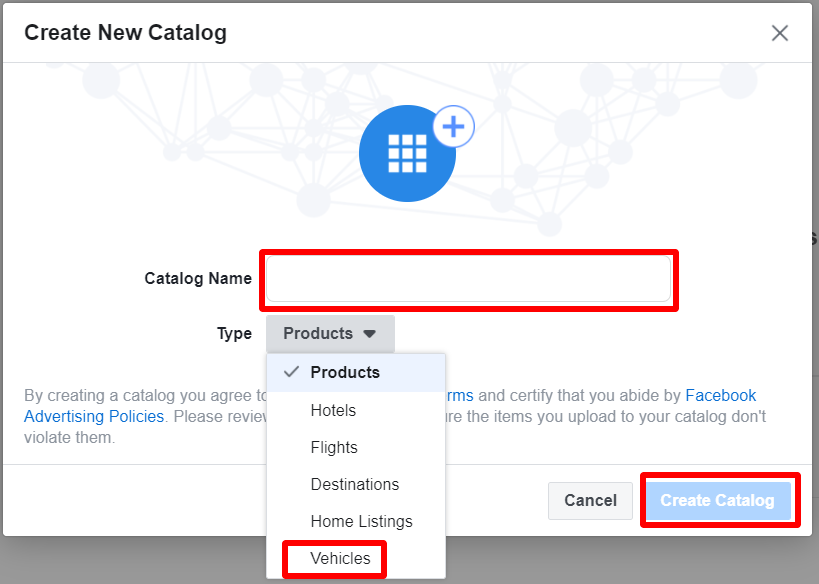
Task: Click the plus badge on catalog icon
Action: (453, 126)
